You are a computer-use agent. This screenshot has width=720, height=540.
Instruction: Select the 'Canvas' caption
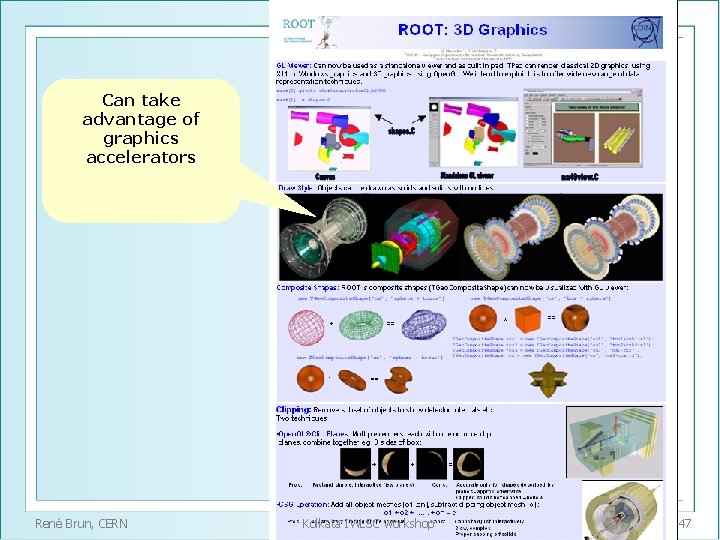pos(325,177)
